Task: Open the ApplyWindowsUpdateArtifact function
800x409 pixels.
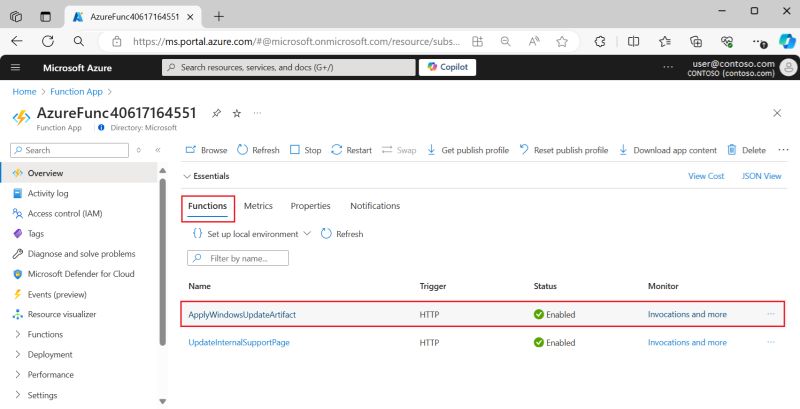Action: click(242, 315)
